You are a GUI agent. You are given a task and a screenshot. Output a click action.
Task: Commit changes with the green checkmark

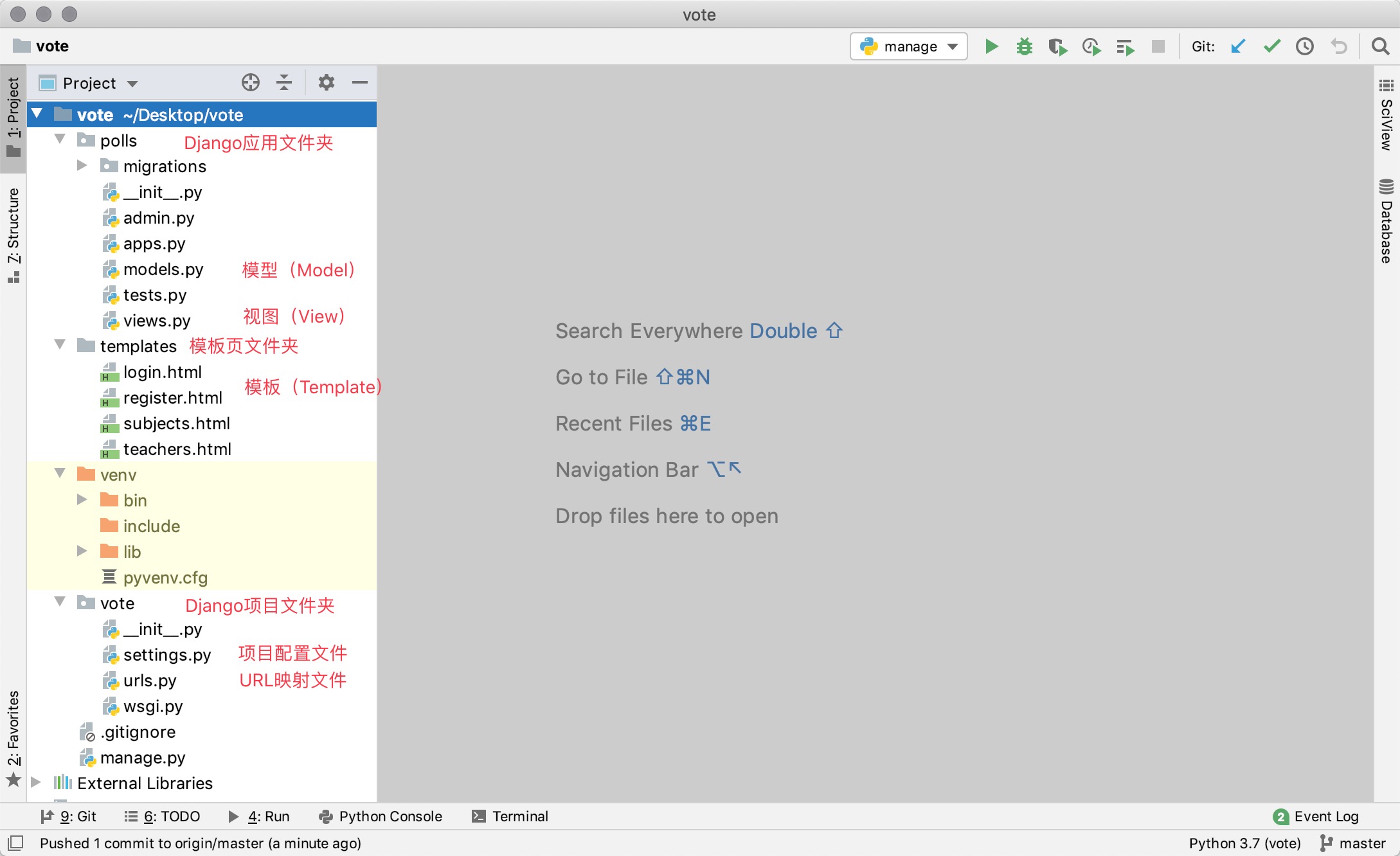point(1271,46)
